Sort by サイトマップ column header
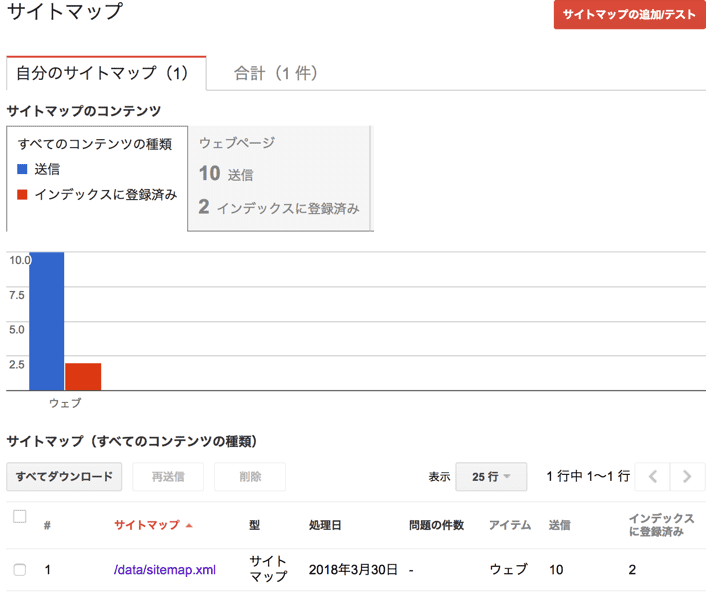The height and width of the screenshot is (594, 706). [x=153, y=525]
